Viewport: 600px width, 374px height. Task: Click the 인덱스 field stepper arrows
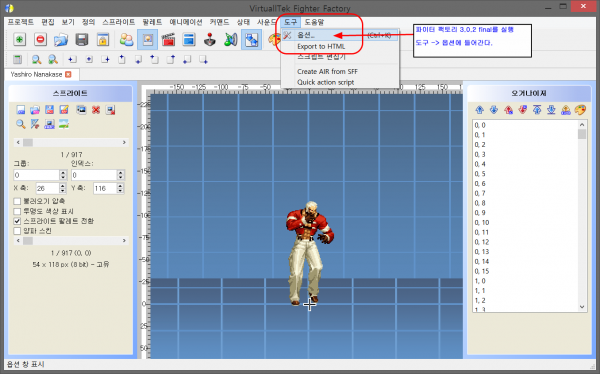point(121,175)
